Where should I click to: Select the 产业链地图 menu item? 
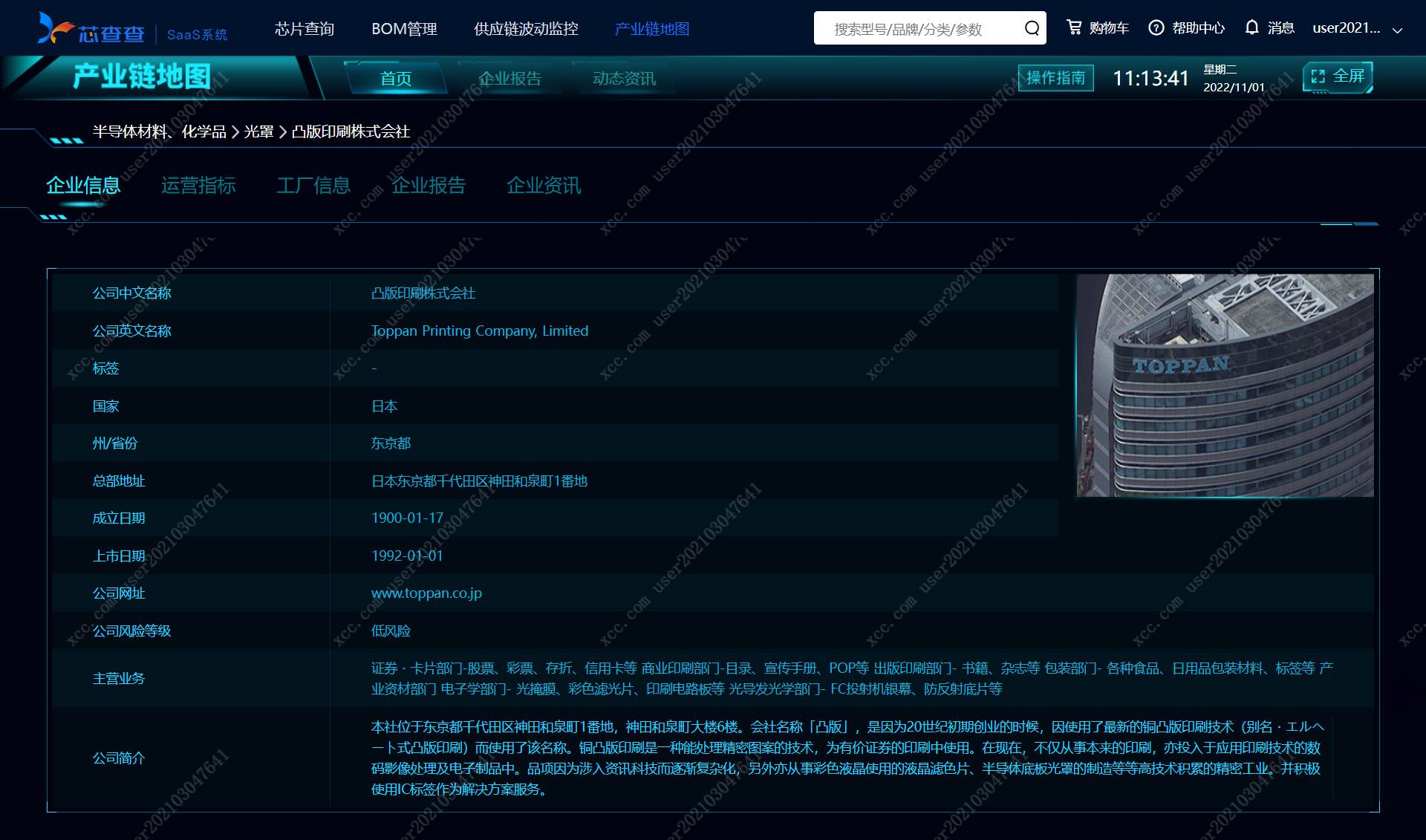652,29
